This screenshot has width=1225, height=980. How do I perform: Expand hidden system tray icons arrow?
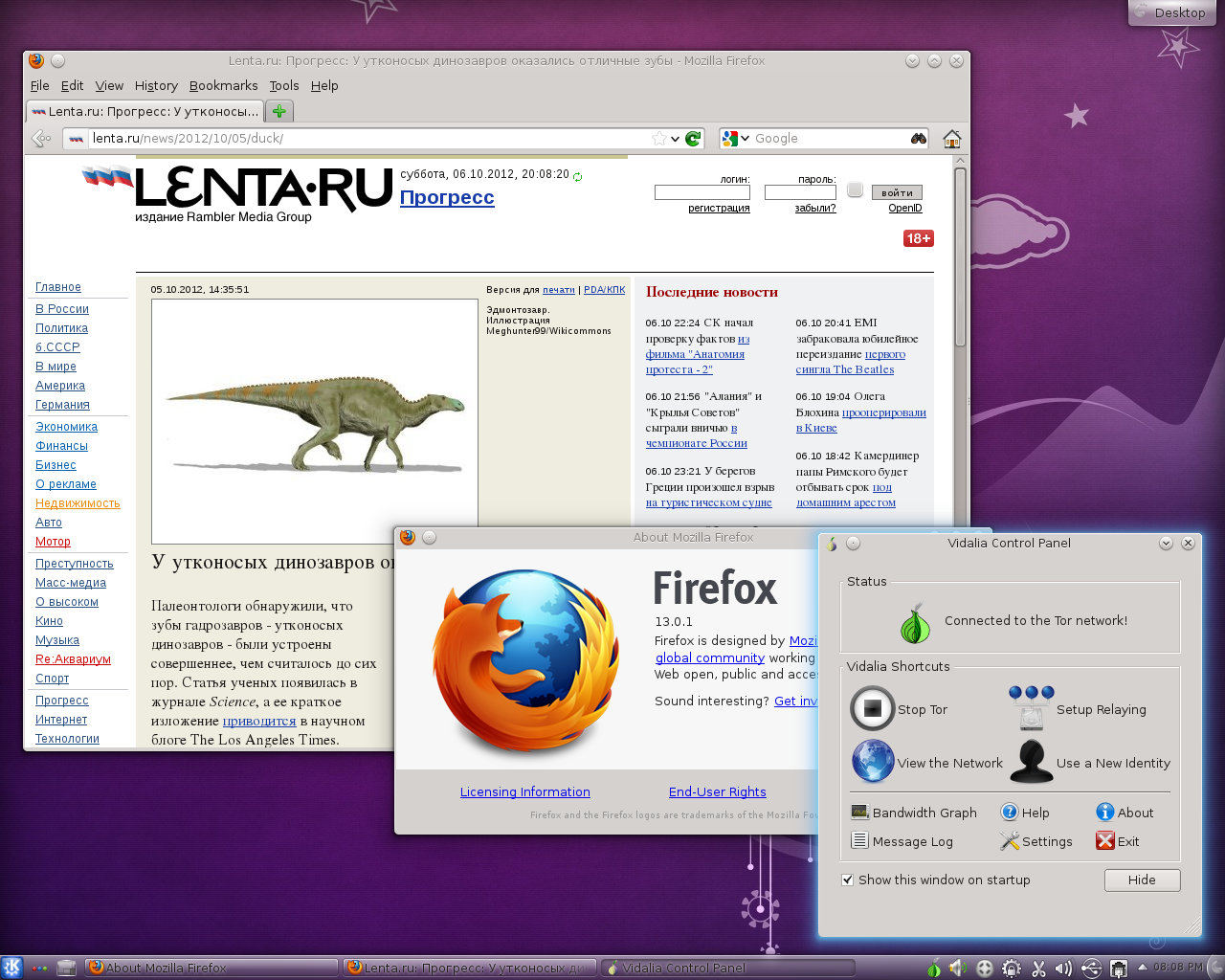point(1142,967)
